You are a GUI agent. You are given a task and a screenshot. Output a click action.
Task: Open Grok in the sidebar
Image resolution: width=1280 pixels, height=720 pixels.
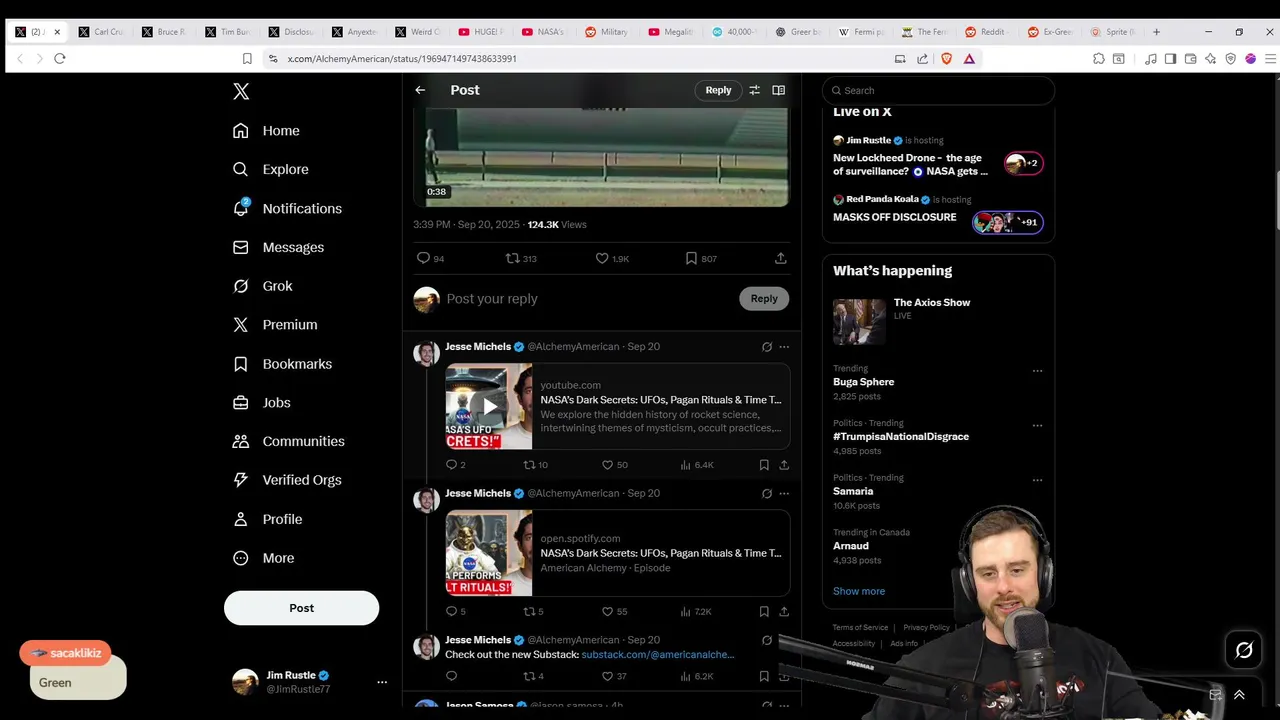coord(262,286)
